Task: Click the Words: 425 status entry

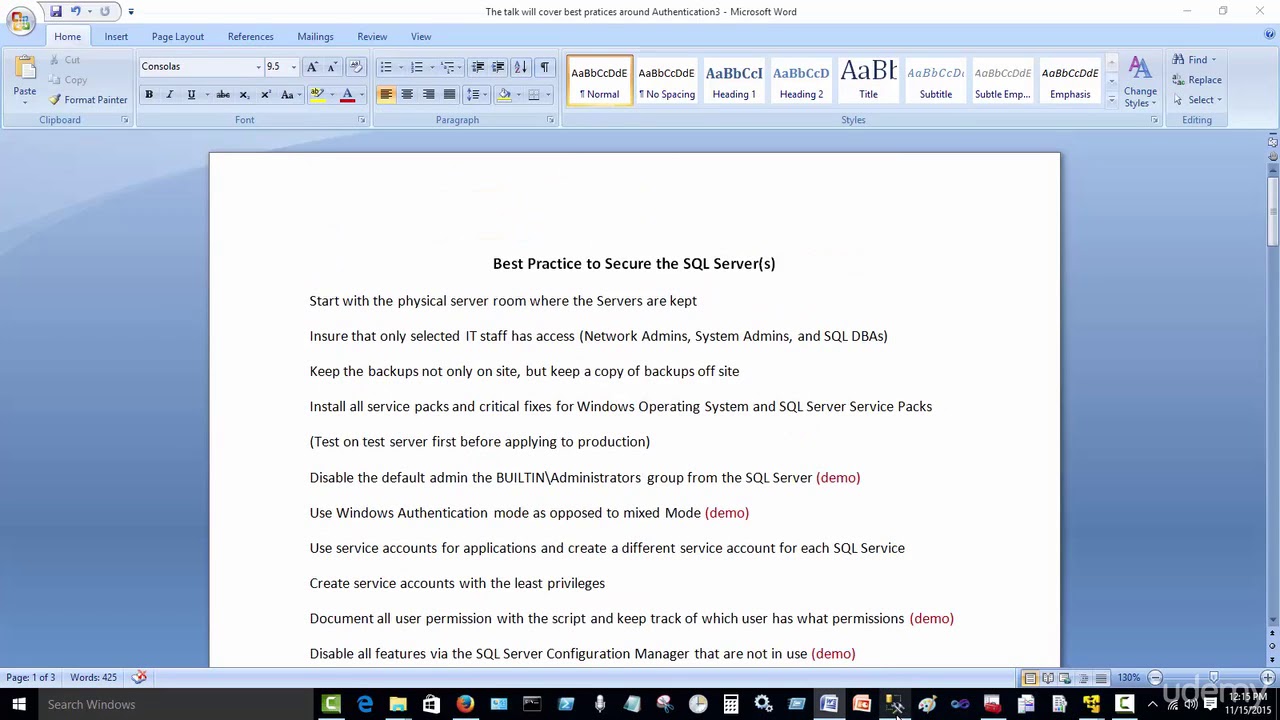Action: (x=93, y=678)
